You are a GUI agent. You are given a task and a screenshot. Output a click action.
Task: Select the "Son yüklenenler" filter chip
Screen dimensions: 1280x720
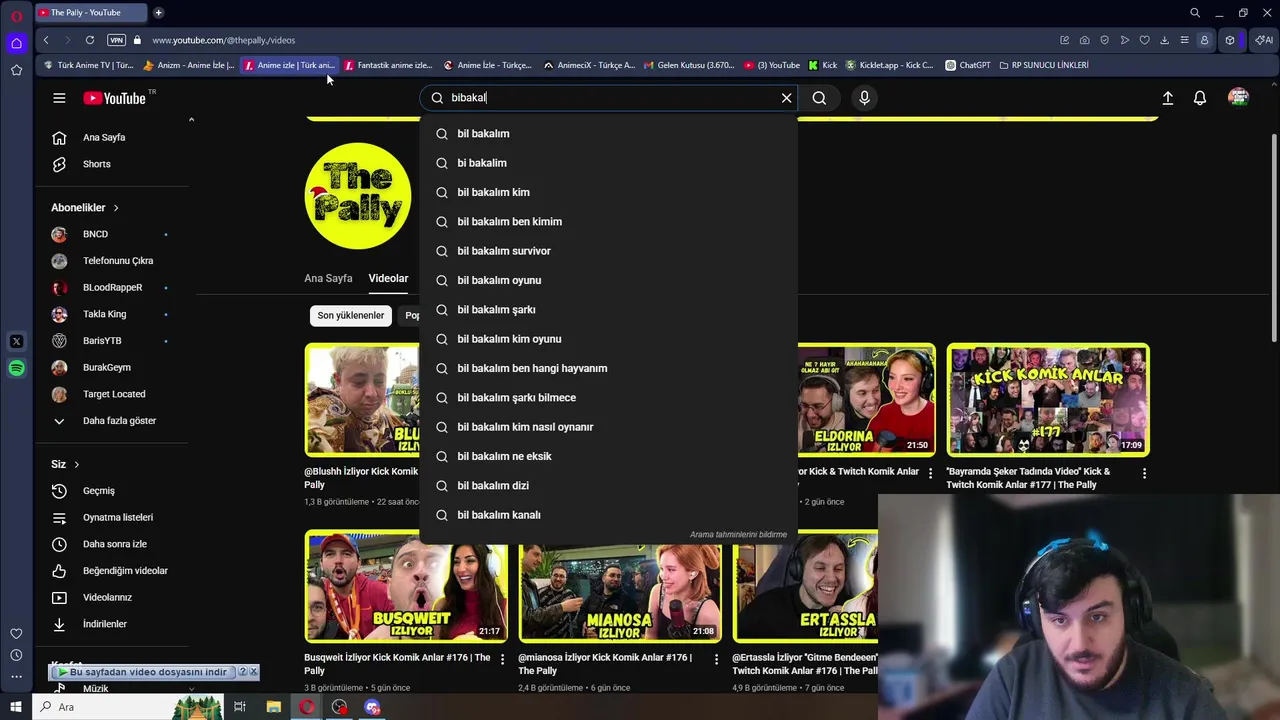[x=351, y=316]
